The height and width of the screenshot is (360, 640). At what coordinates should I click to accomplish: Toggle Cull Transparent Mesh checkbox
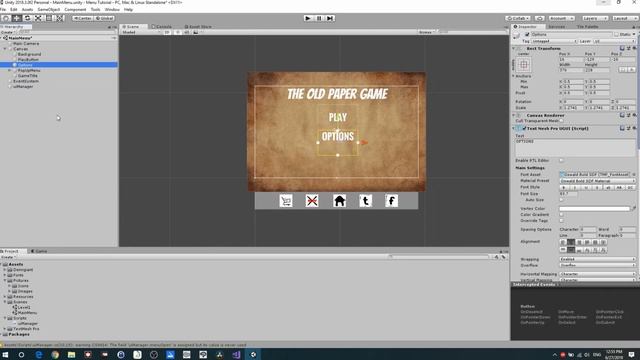coord(562,121)
